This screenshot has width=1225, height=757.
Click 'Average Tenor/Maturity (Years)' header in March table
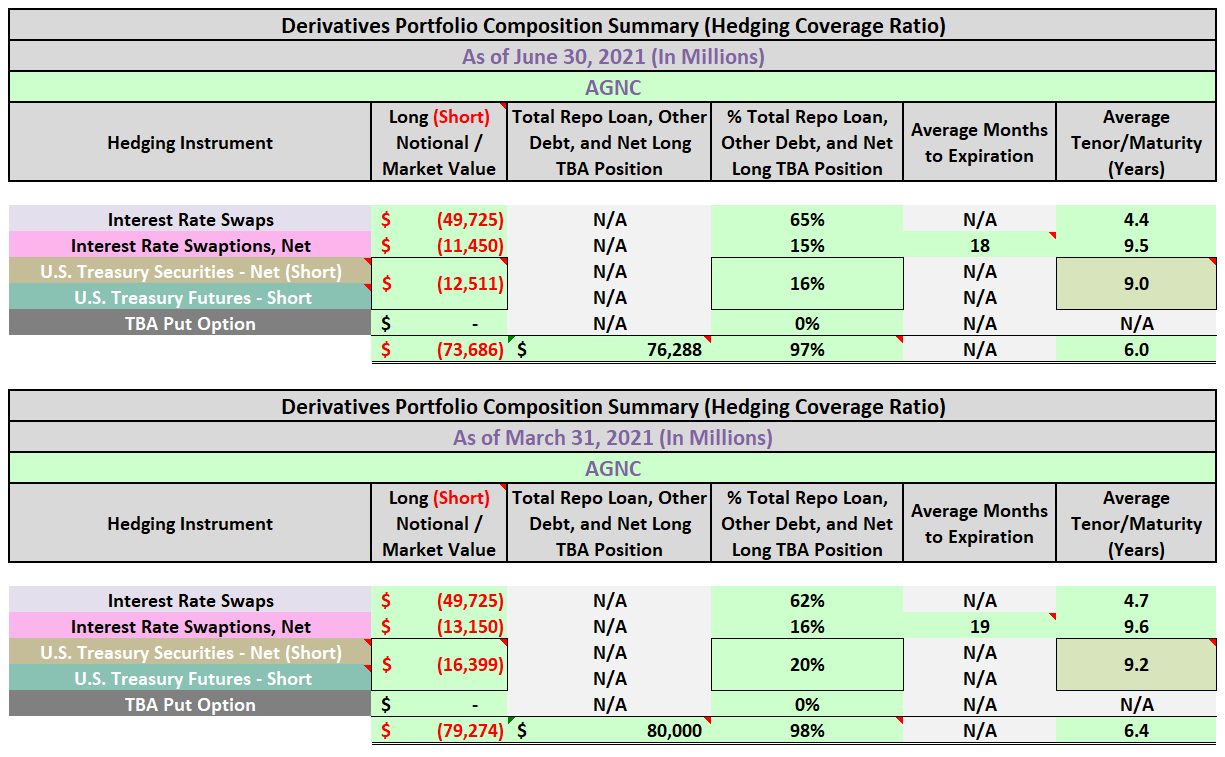point(1136,524)
